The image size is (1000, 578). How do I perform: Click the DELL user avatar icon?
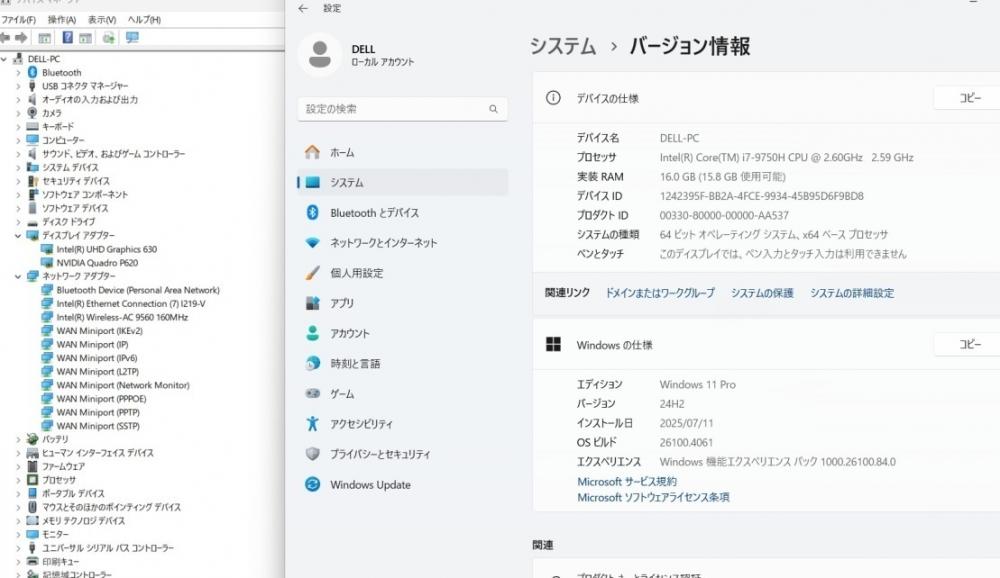[320, 55]
